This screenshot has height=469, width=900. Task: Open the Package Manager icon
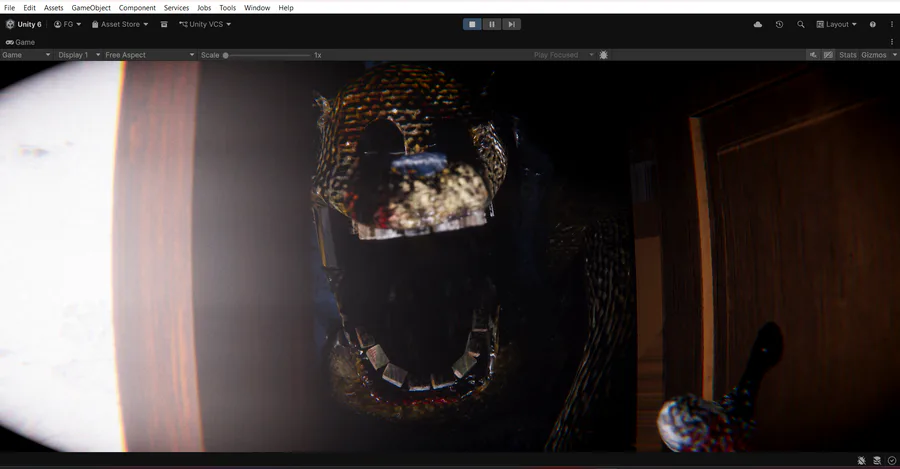point(164,24)
